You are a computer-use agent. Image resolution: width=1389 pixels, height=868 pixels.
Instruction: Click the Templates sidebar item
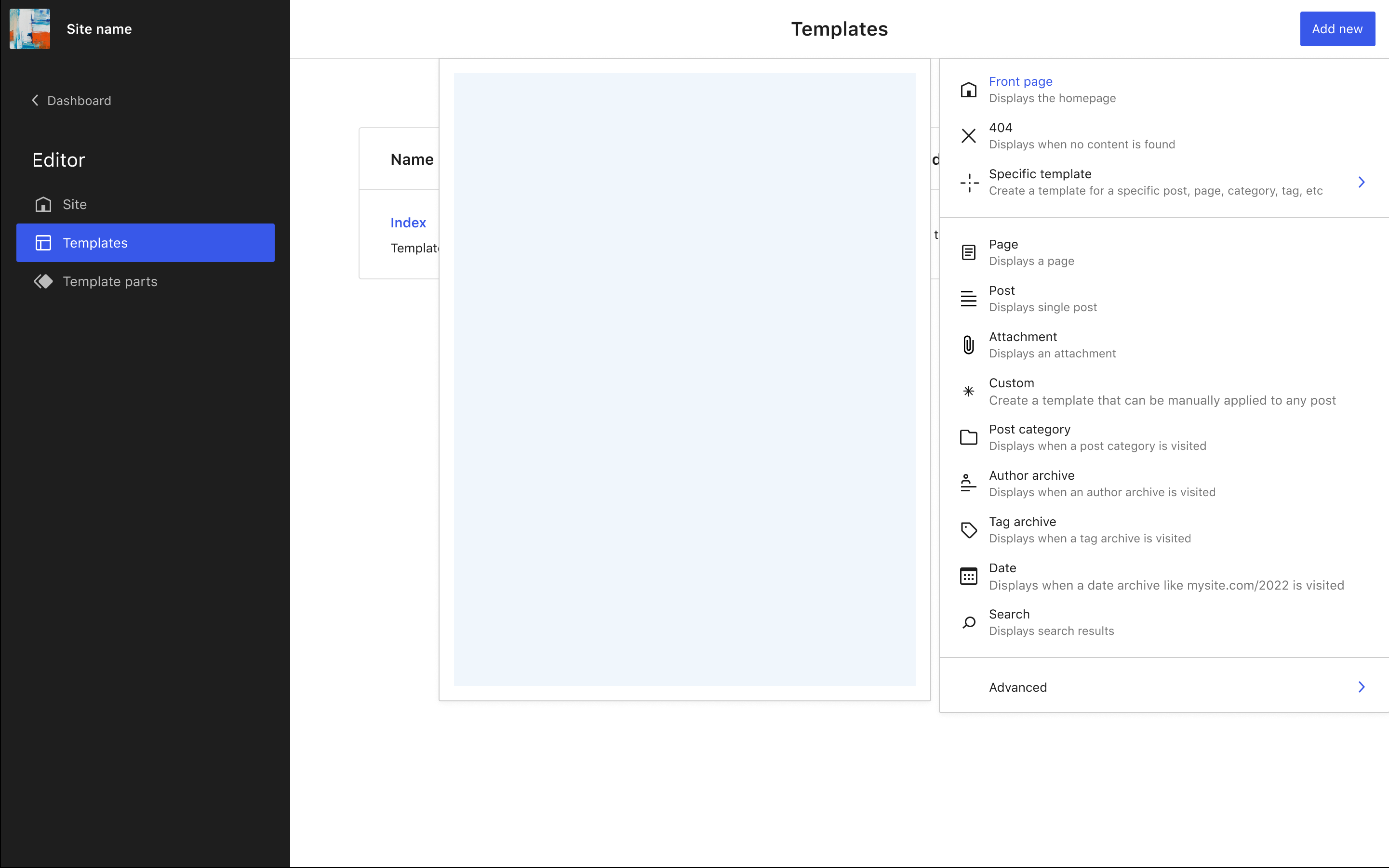click(145, 242)
